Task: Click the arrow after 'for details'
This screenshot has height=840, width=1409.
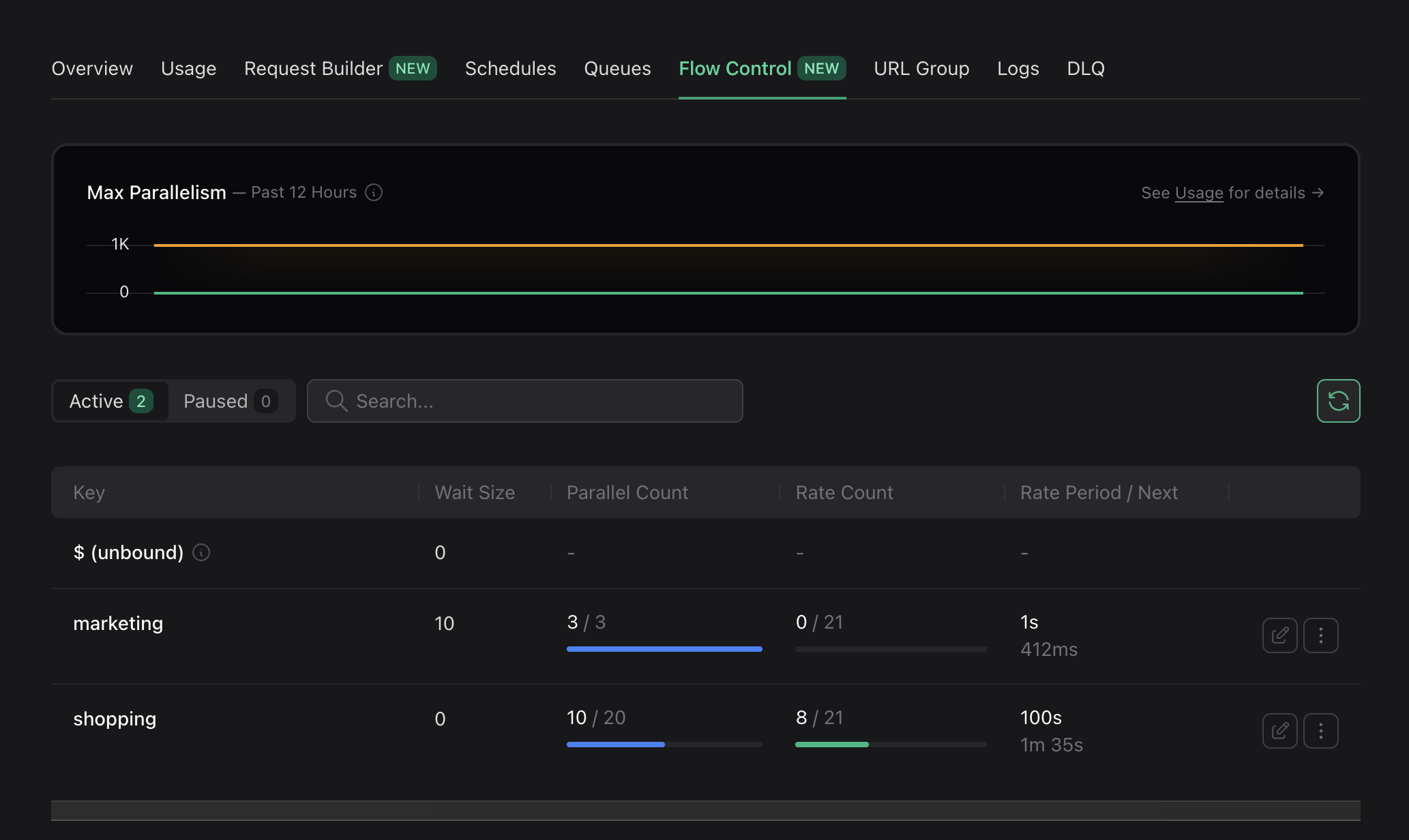Action: [x=1318, y=193]
